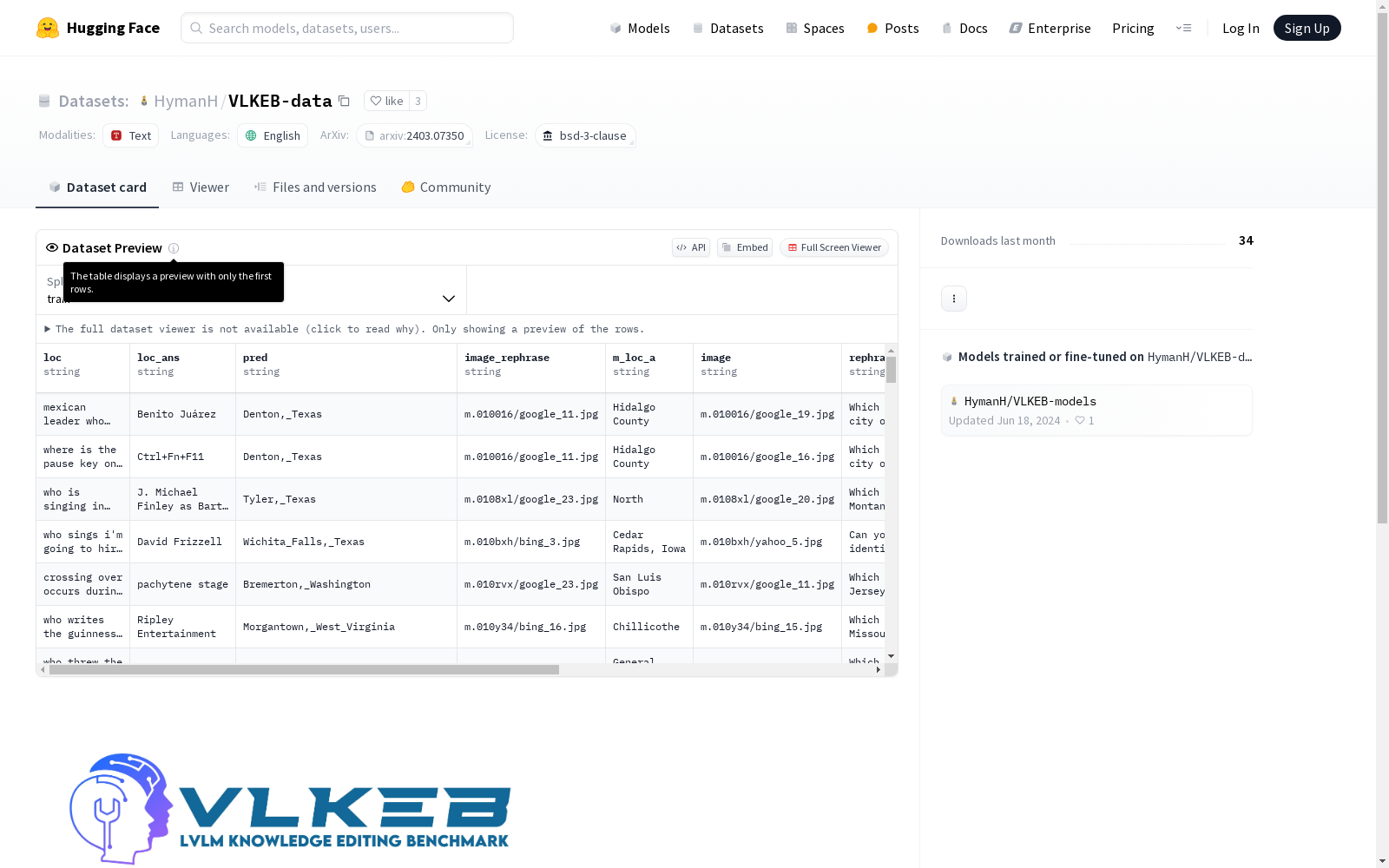
Task: Open Posts from the navigation bar
Action: click(x=892, y=28)
